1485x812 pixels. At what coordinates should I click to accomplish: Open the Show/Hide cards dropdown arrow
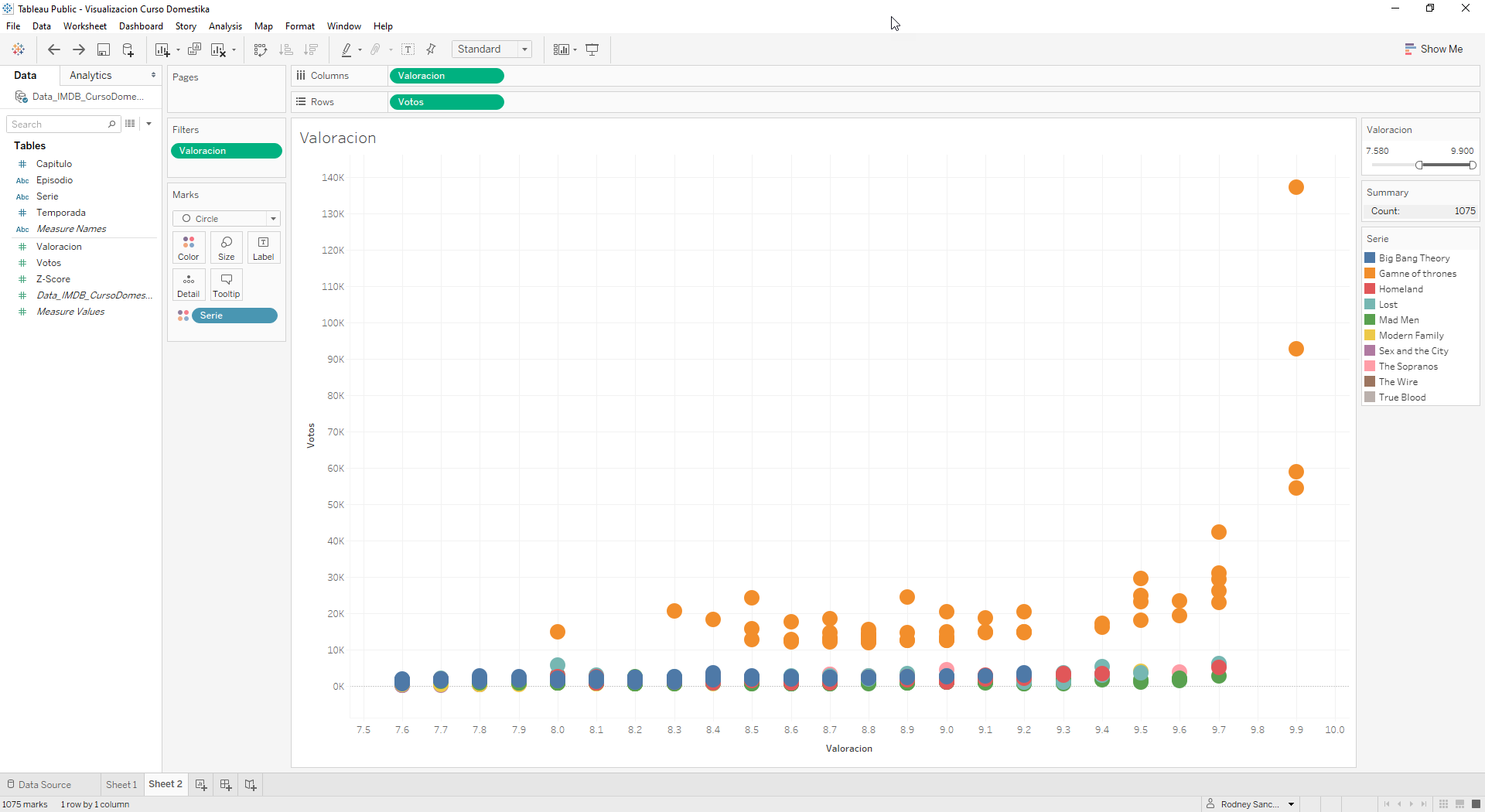click(x=575, y=50)
